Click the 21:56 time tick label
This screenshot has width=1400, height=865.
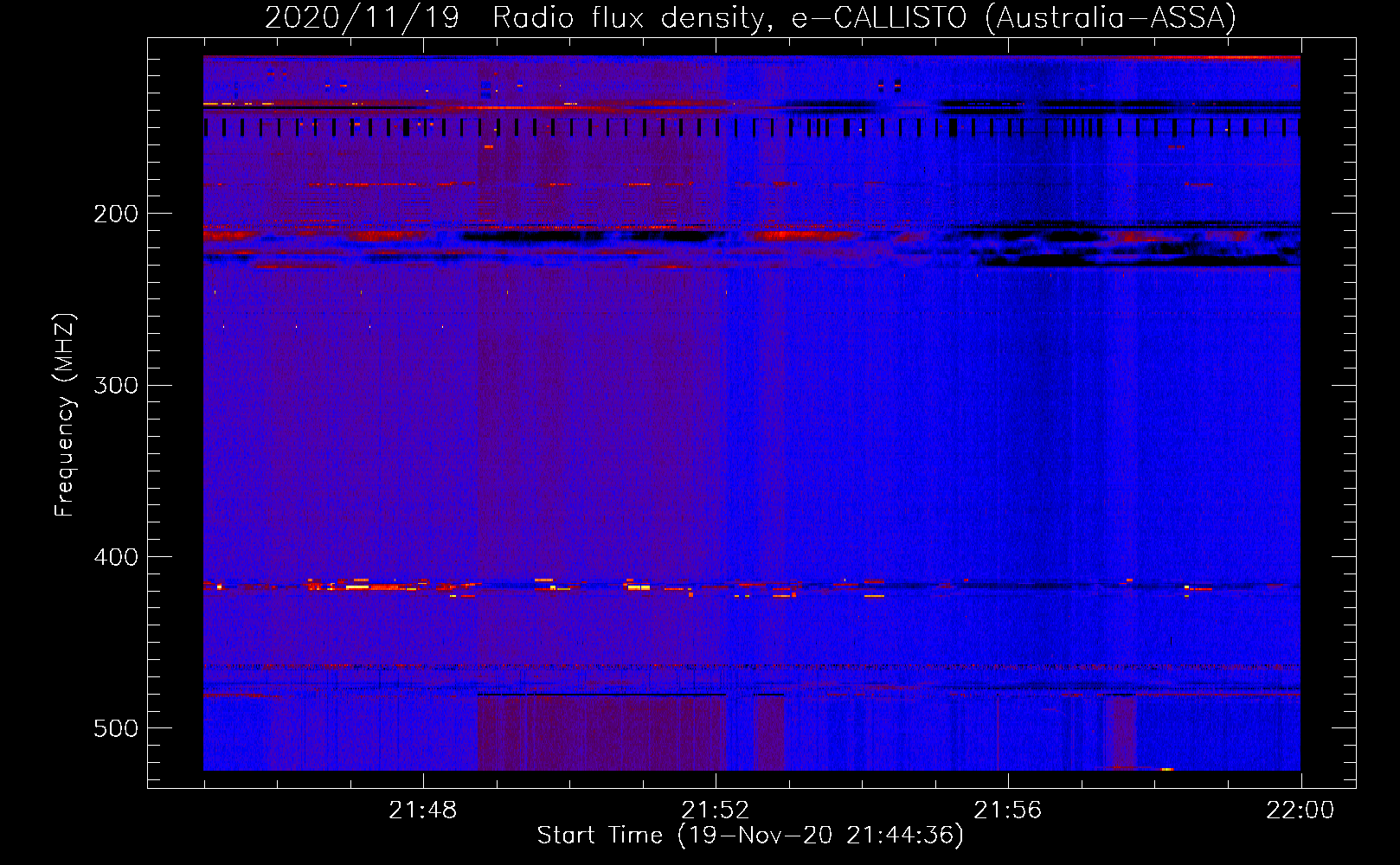click(1008, 811)
